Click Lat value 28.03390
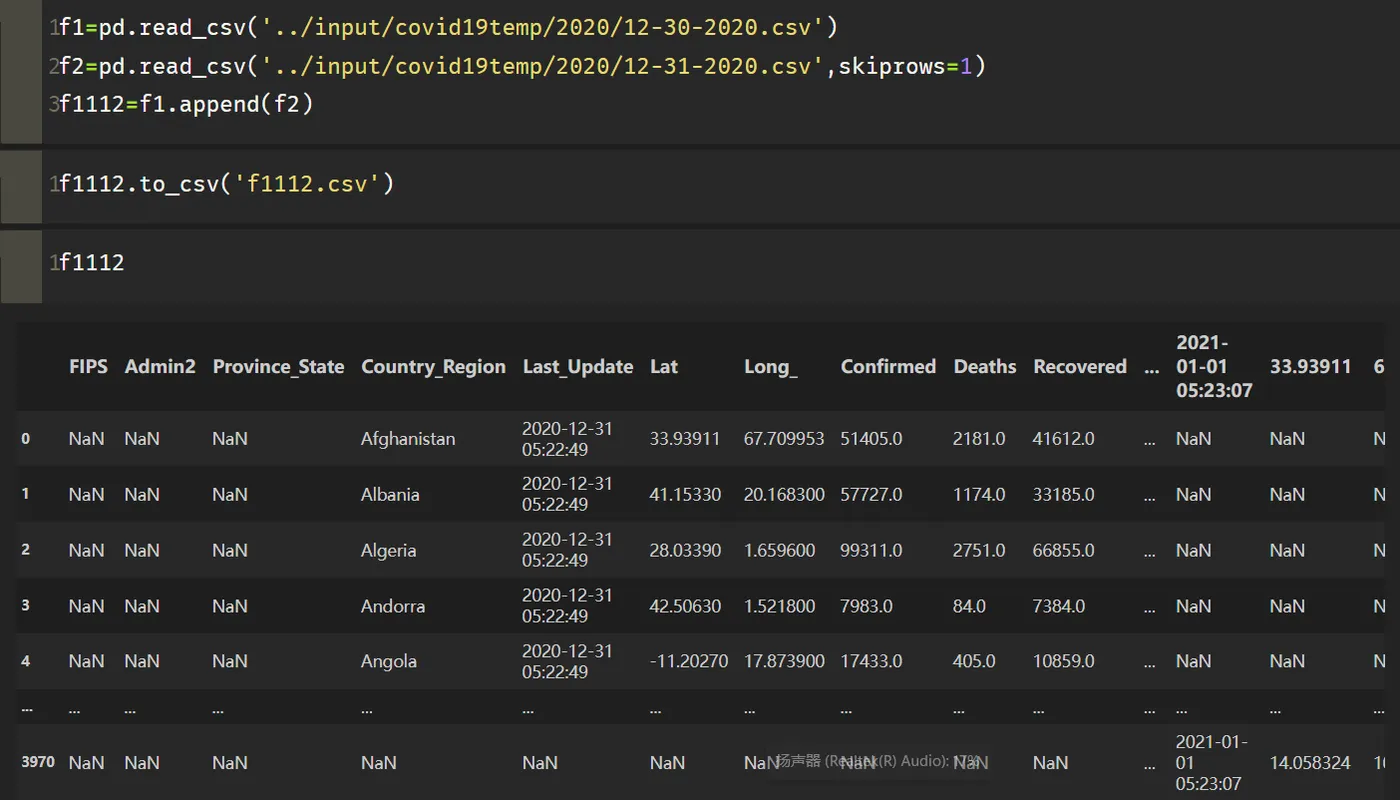Screen dimensions: 1400x800 point(685,551)
